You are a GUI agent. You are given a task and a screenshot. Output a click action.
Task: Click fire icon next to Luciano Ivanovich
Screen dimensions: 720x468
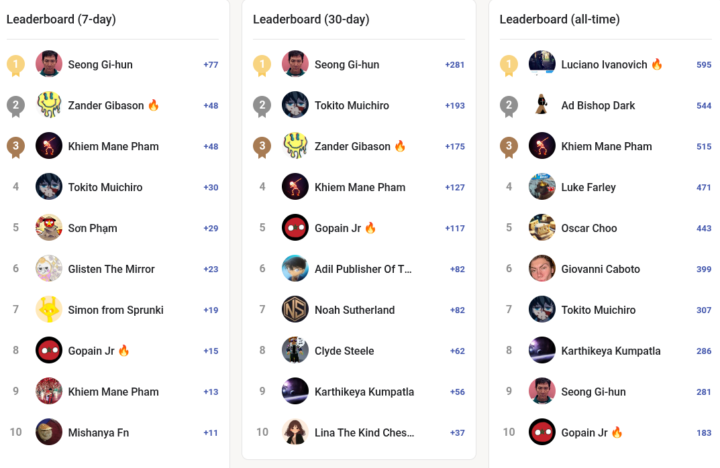tap(657, 65)
